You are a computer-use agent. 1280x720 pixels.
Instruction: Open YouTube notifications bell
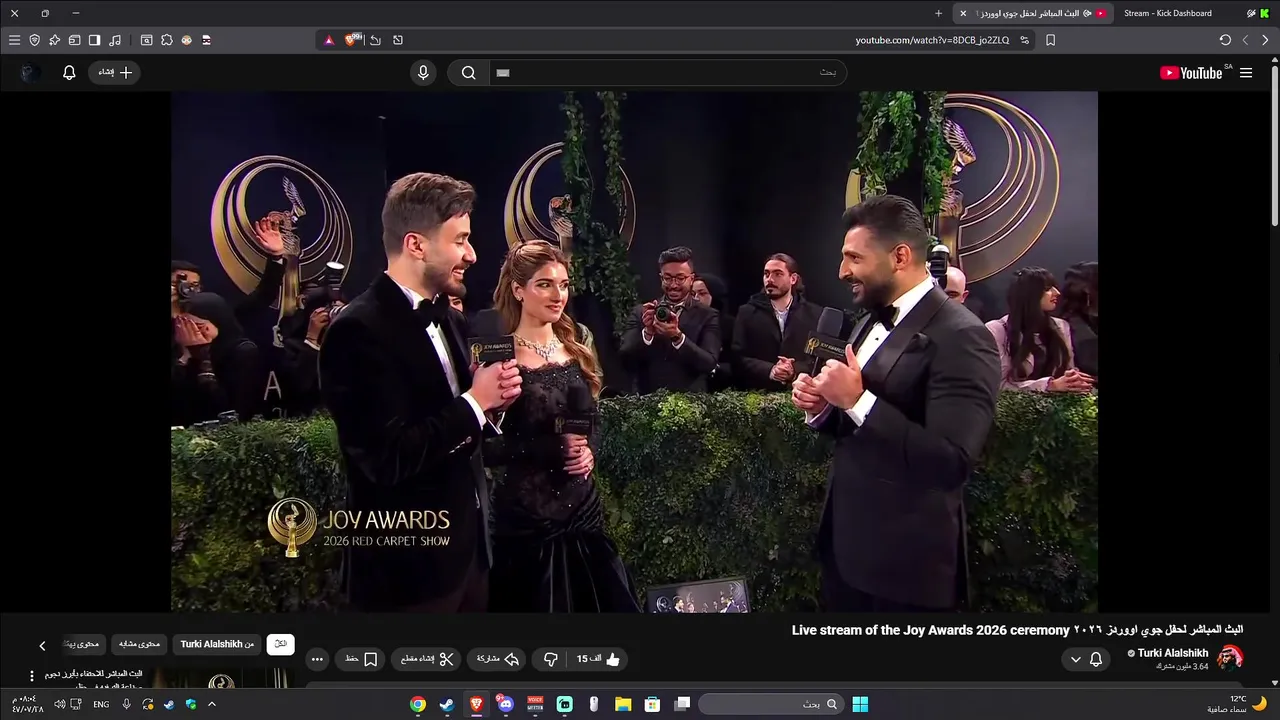point(69,72)
